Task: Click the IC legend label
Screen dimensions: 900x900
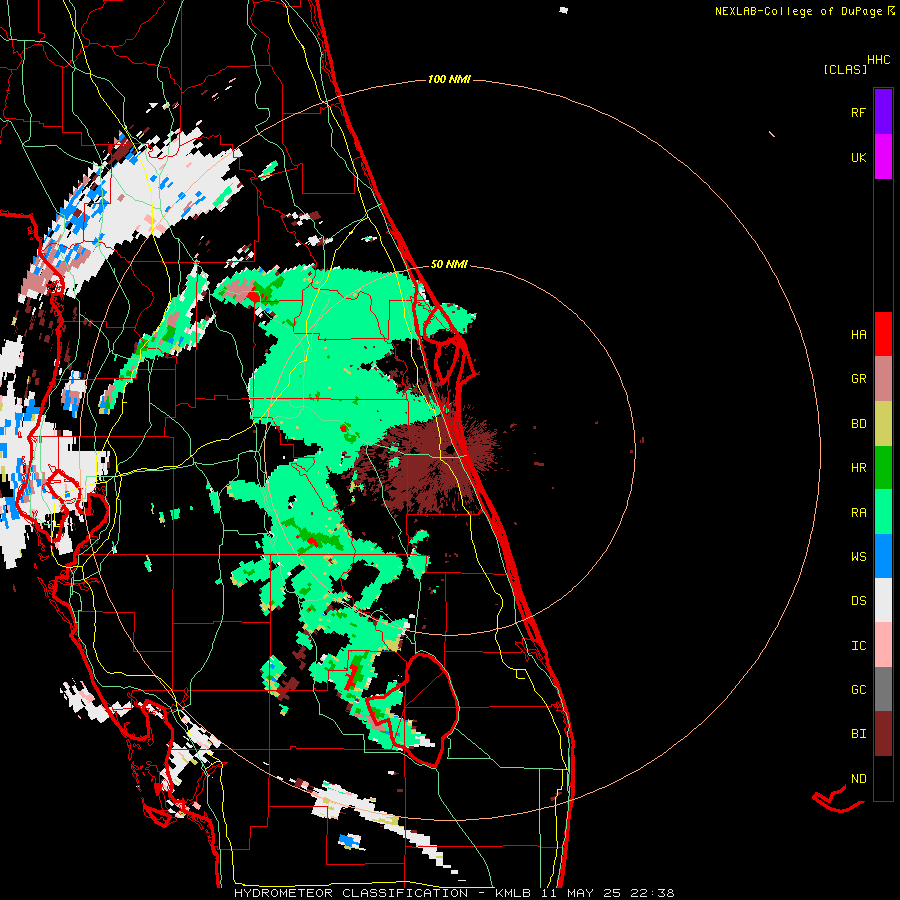Action: pyautogui.click(x=858, y=646)
